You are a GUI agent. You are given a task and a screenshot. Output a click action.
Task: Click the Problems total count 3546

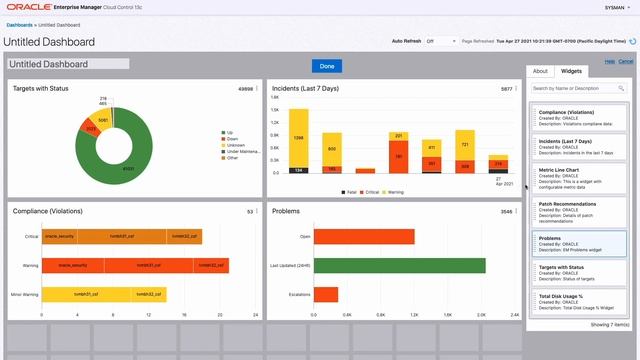tap(506, 211)
